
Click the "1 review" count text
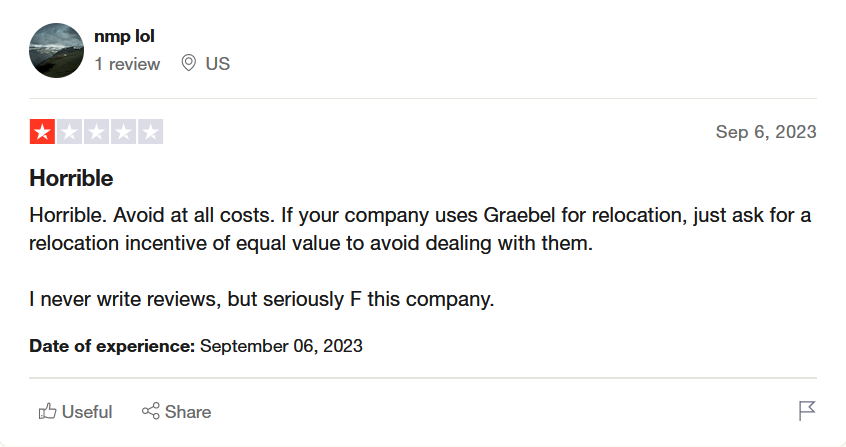click(127, 64)
